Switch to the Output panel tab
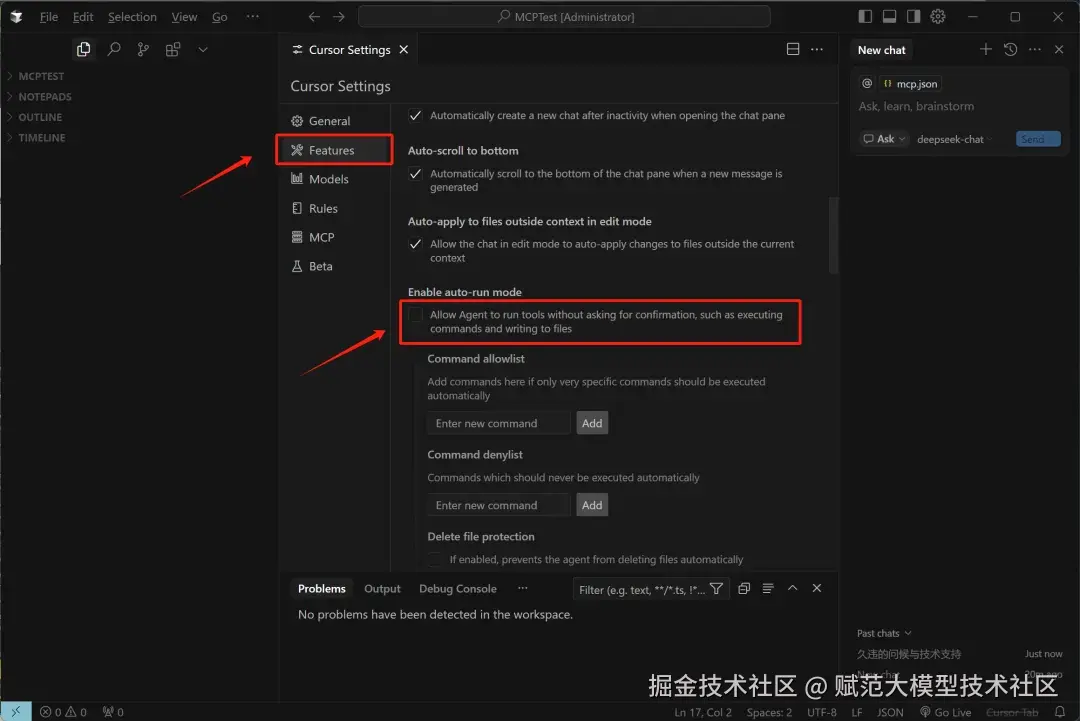This screenshot has height=721, width=1080. [x=382, y=589]
